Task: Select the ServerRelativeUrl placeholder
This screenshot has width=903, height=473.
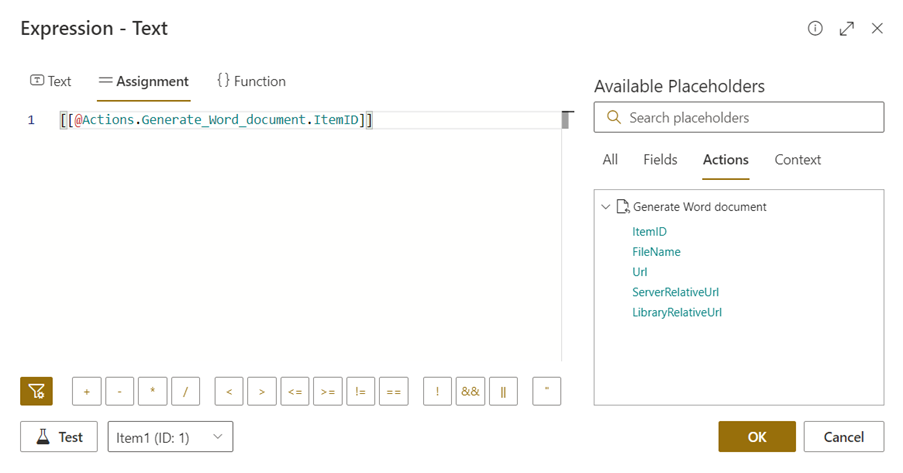Action: click(x=675, y=292)
